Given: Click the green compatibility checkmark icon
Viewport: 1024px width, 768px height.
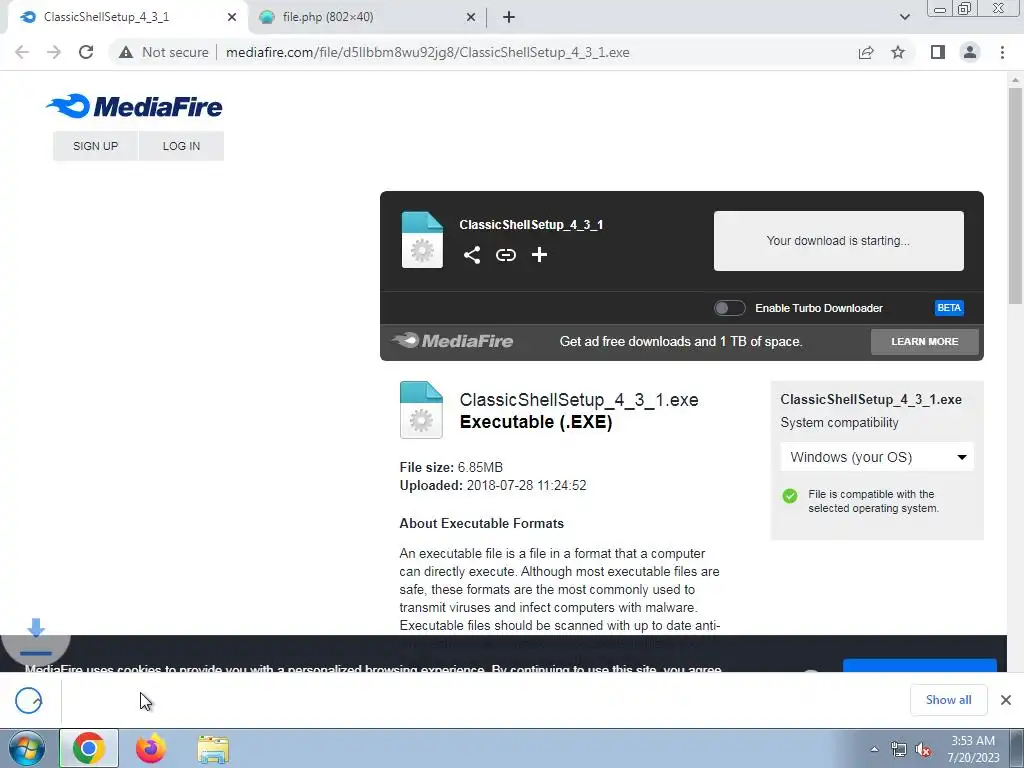Looking at the screenshot, I should click(x=790, y=496).
